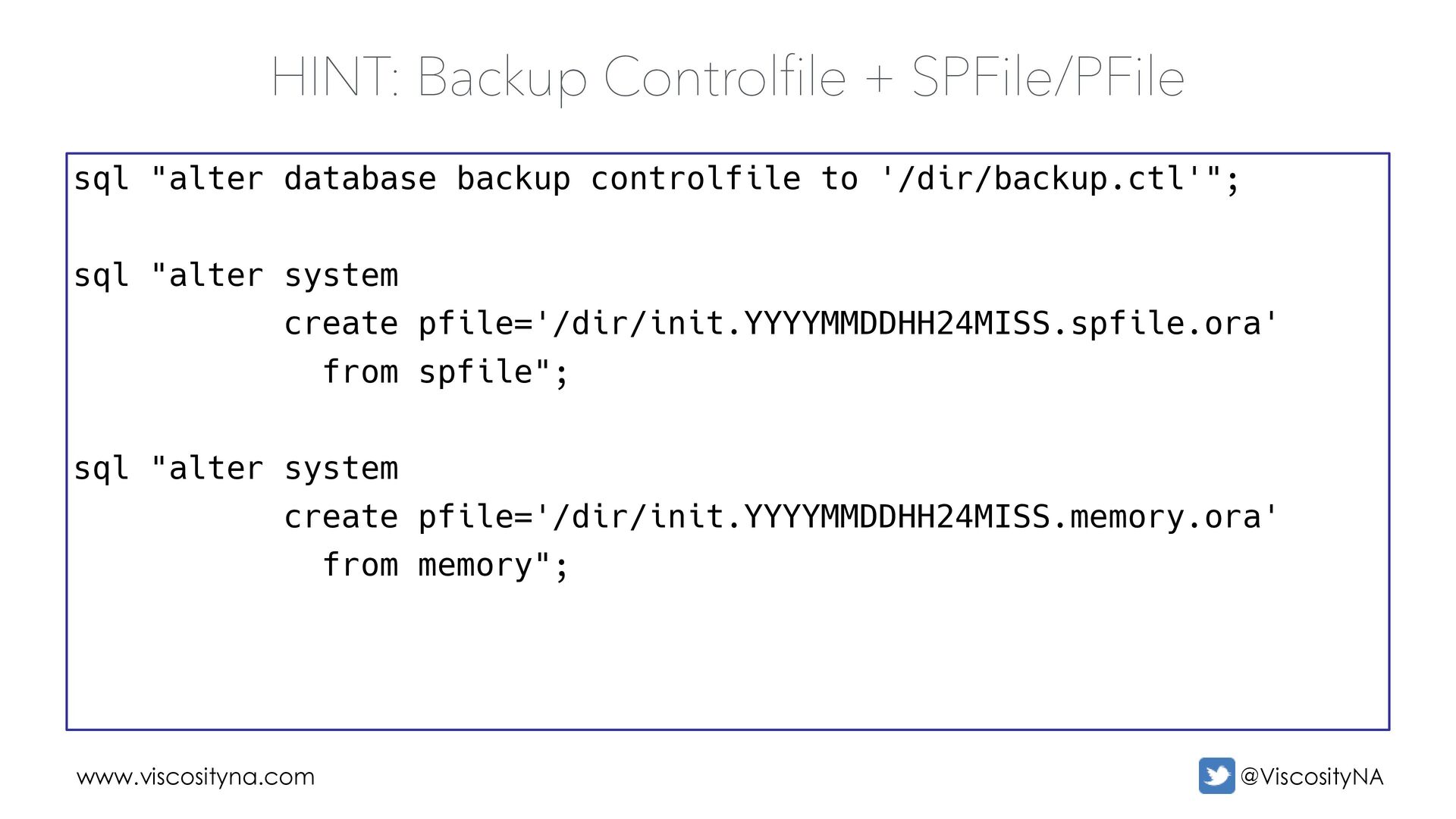Click the word Backup in the slide title
This screenshot has height=819, width=1456.
502,77
